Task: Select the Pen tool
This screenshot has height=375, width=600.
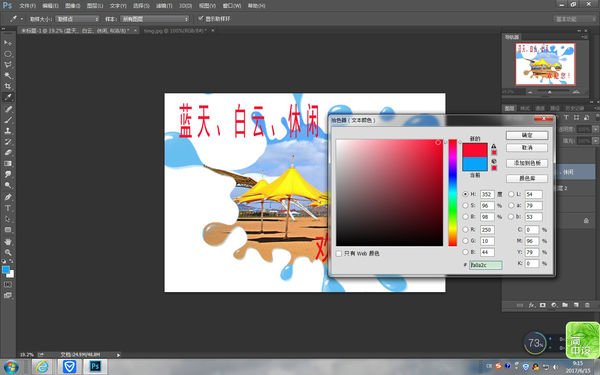Action: pyautogui.click(x=8, y=197)
